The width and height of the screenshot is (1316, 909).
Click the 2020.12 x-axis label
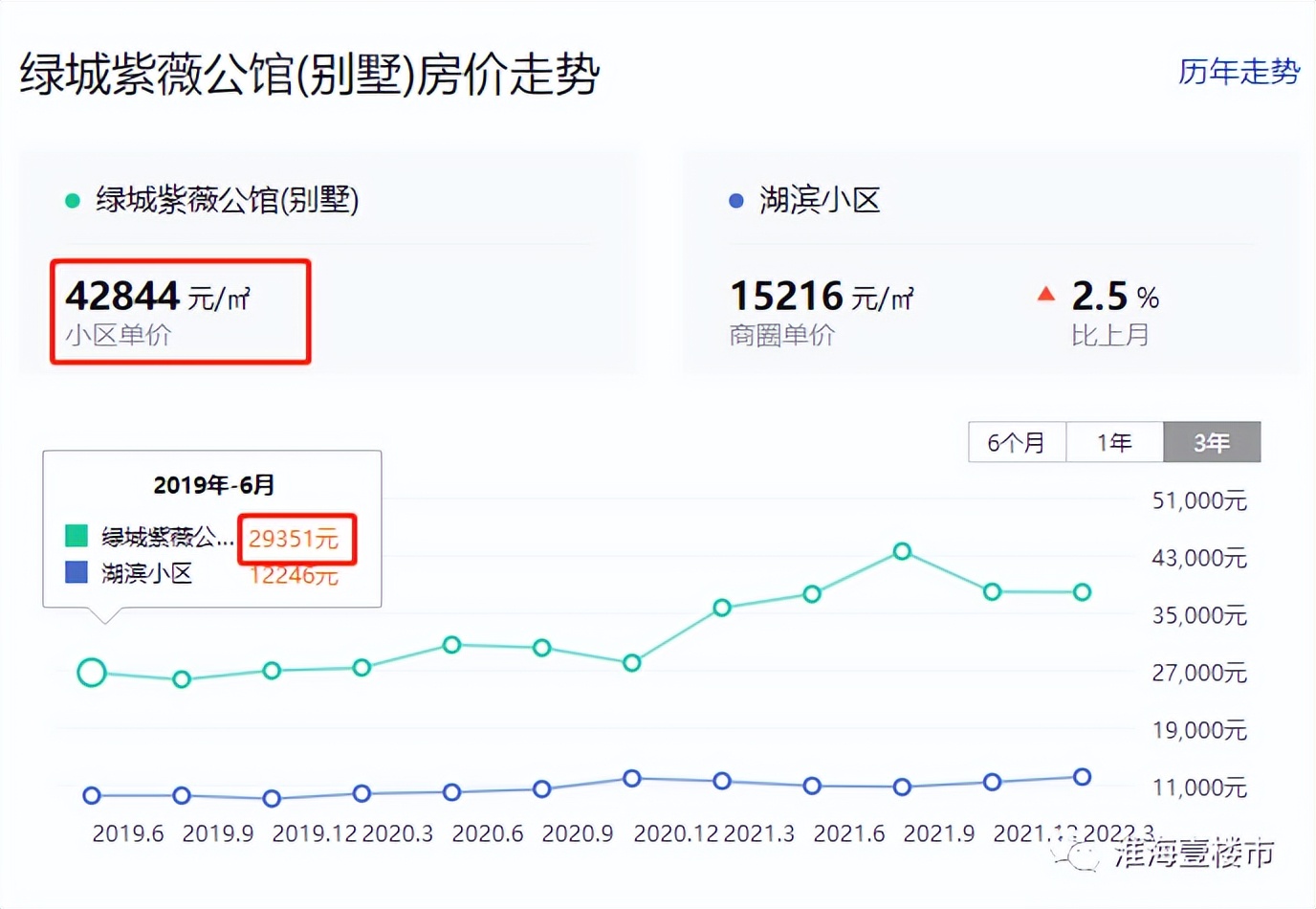click(x=675, y=833)
